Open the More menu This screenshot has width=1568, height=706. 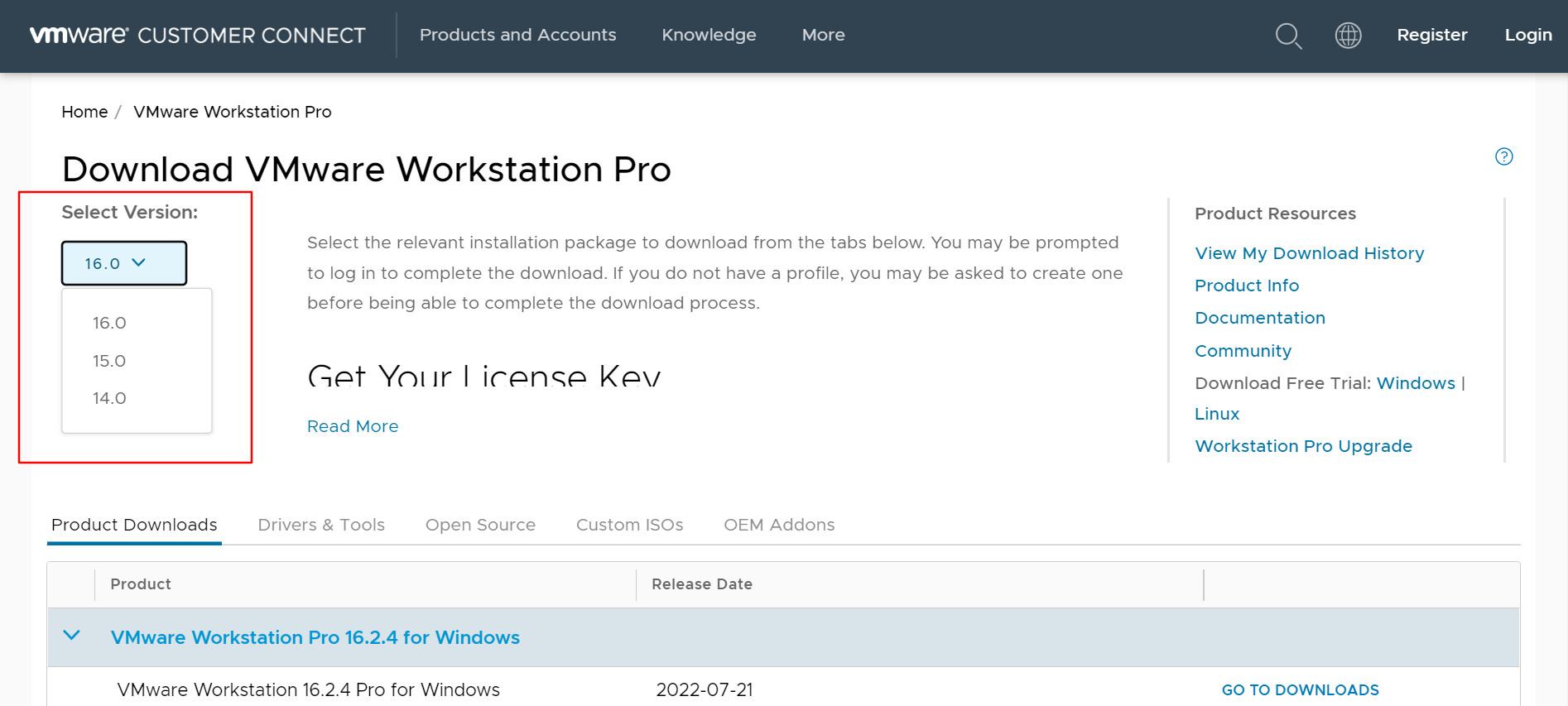(823, 35)
